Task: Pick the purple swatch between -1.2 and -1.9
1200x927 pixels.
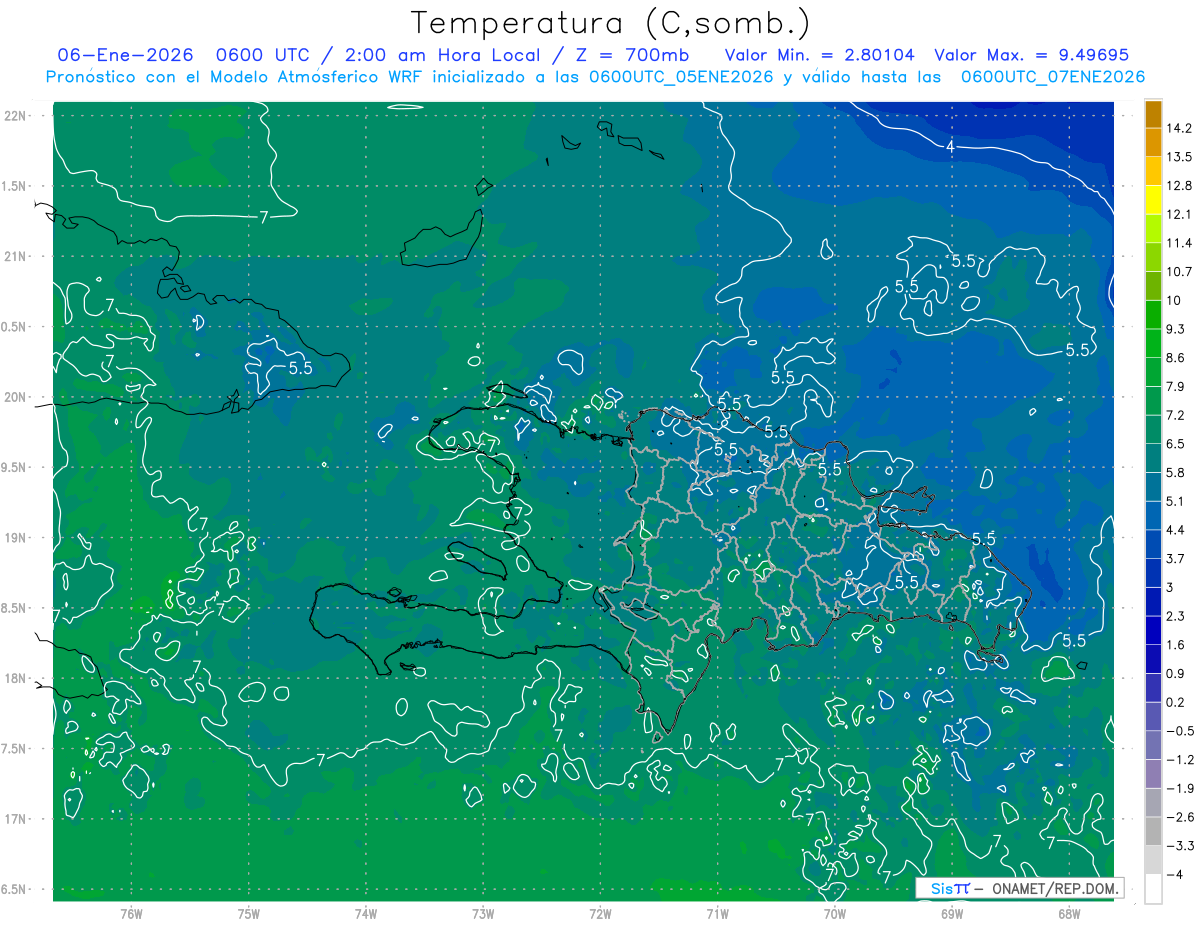Action: click(x=1153, y=774)
